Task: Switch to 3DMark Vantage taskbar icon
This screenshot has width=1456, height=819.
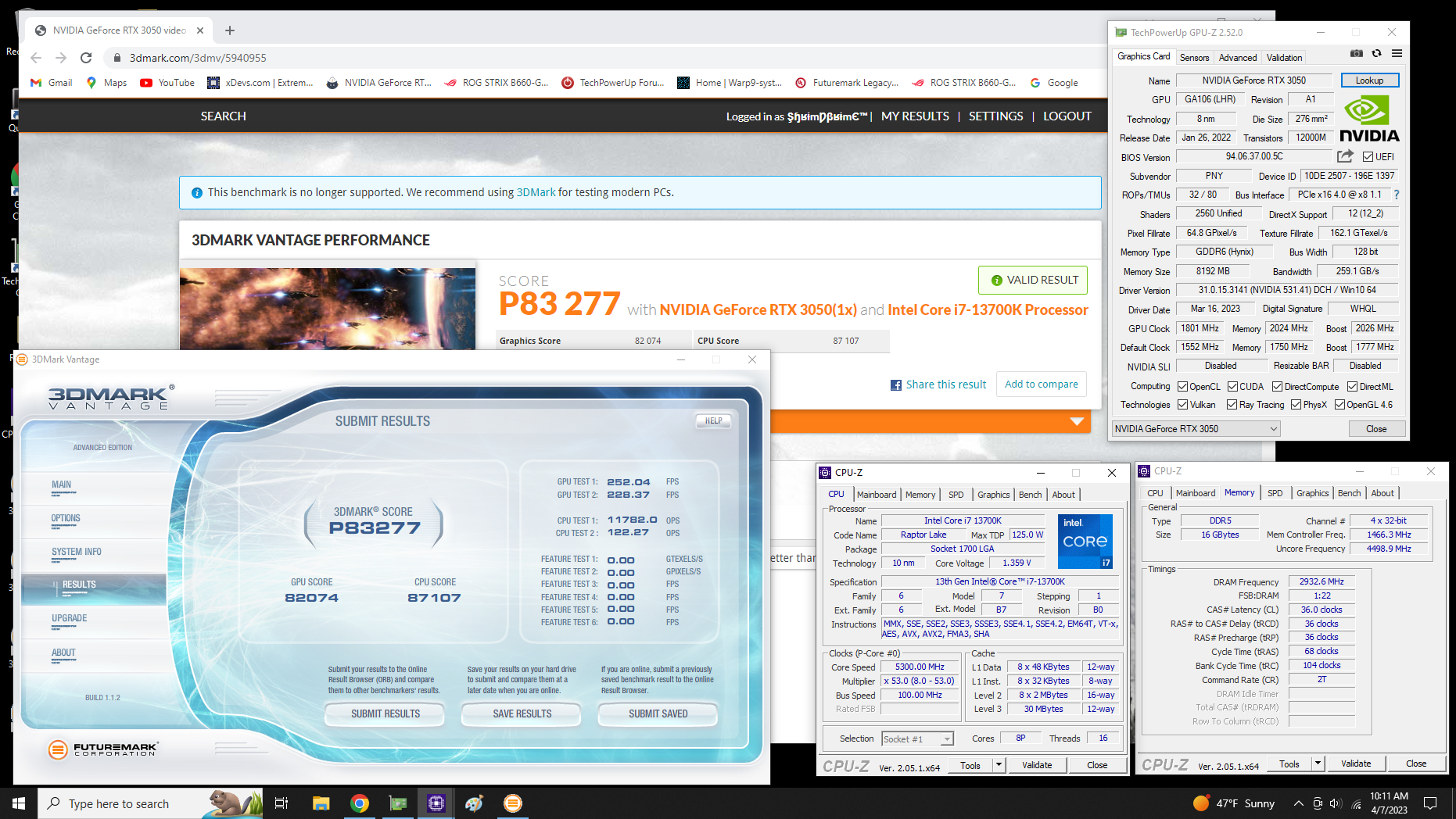Action: (513, 803)
